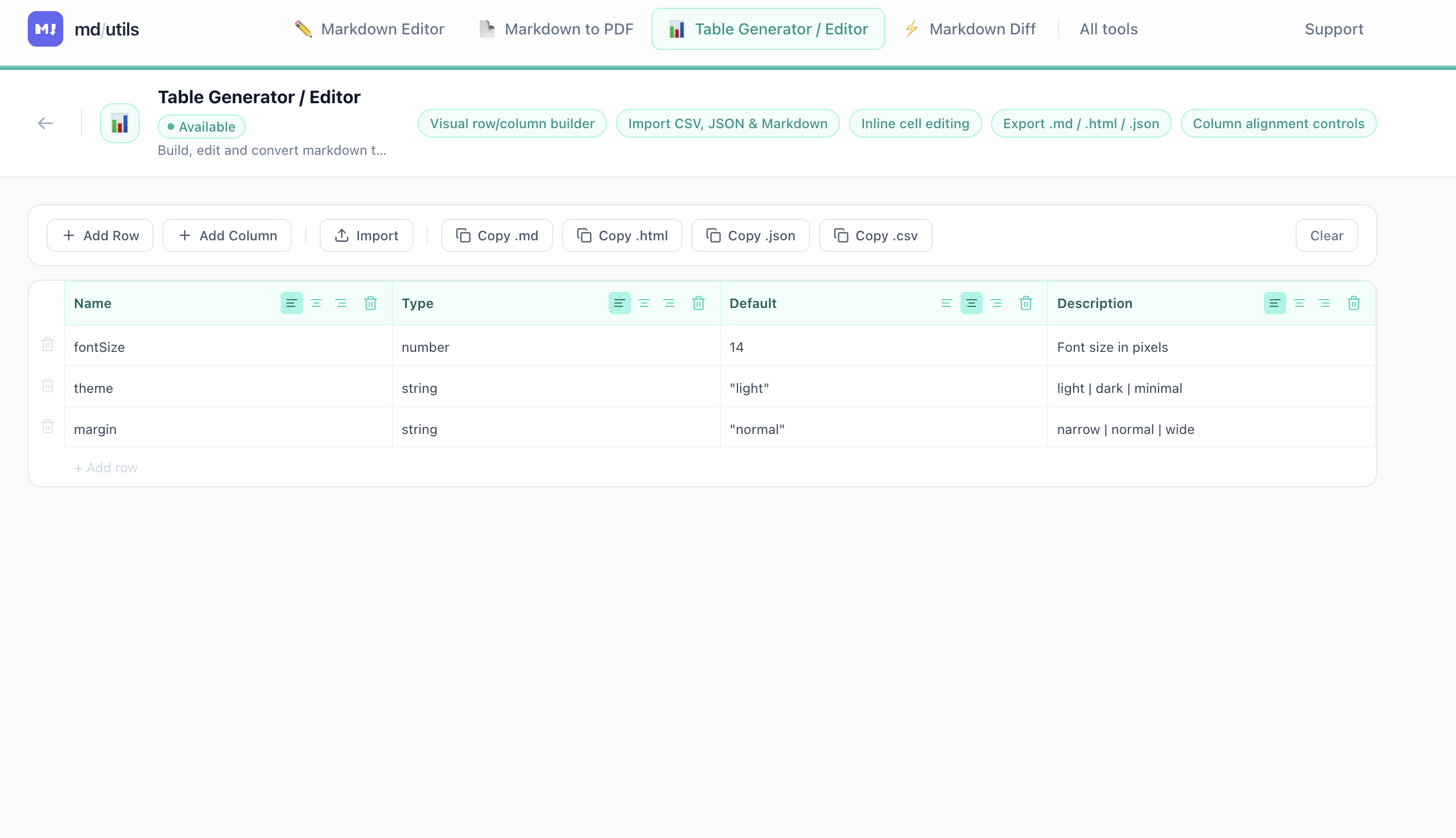Click the Copy .json button

[x=750, y=235]
